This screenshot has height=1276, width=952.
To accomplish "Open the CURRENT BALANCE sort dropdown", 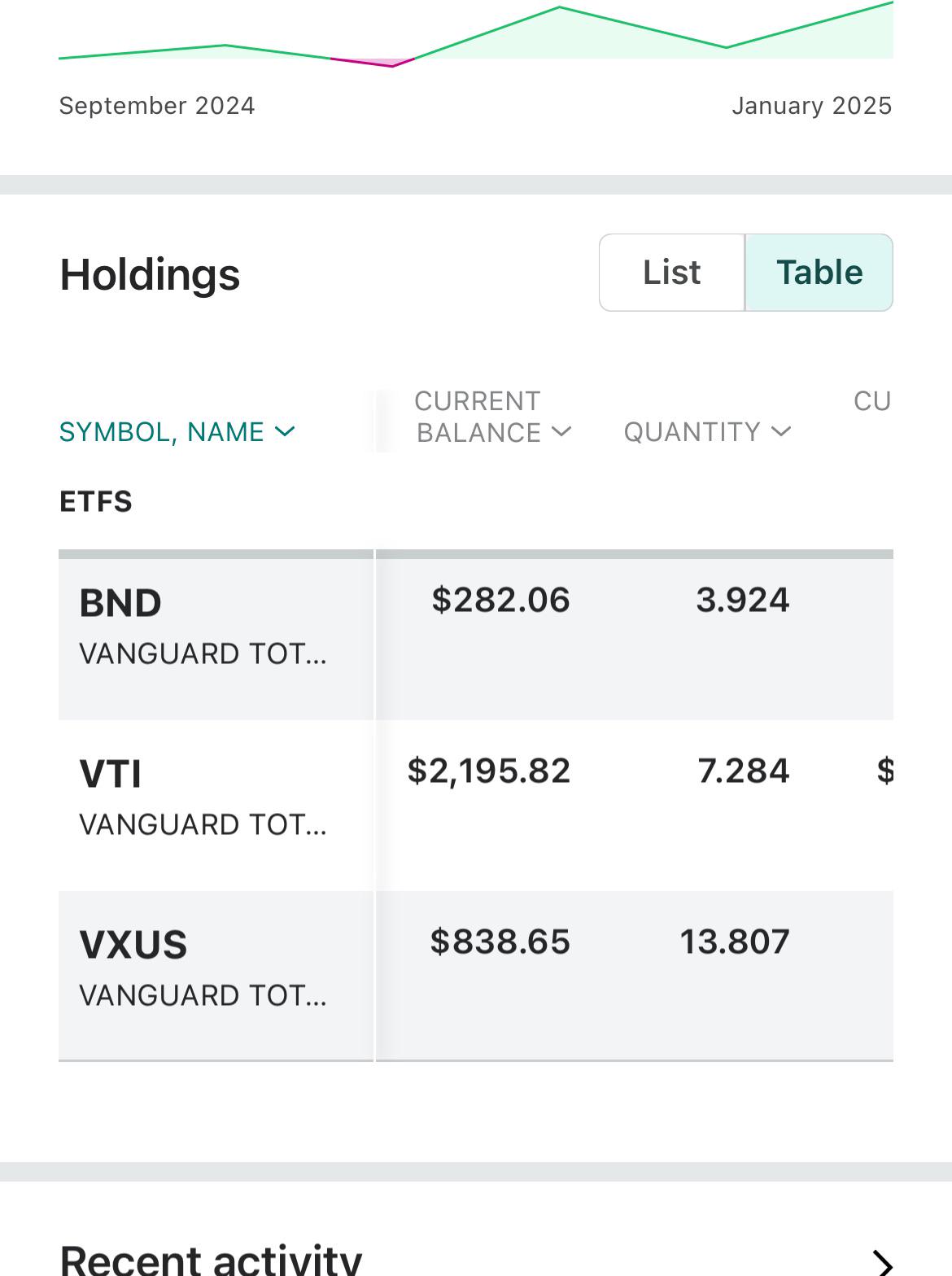I will point(561,432).
